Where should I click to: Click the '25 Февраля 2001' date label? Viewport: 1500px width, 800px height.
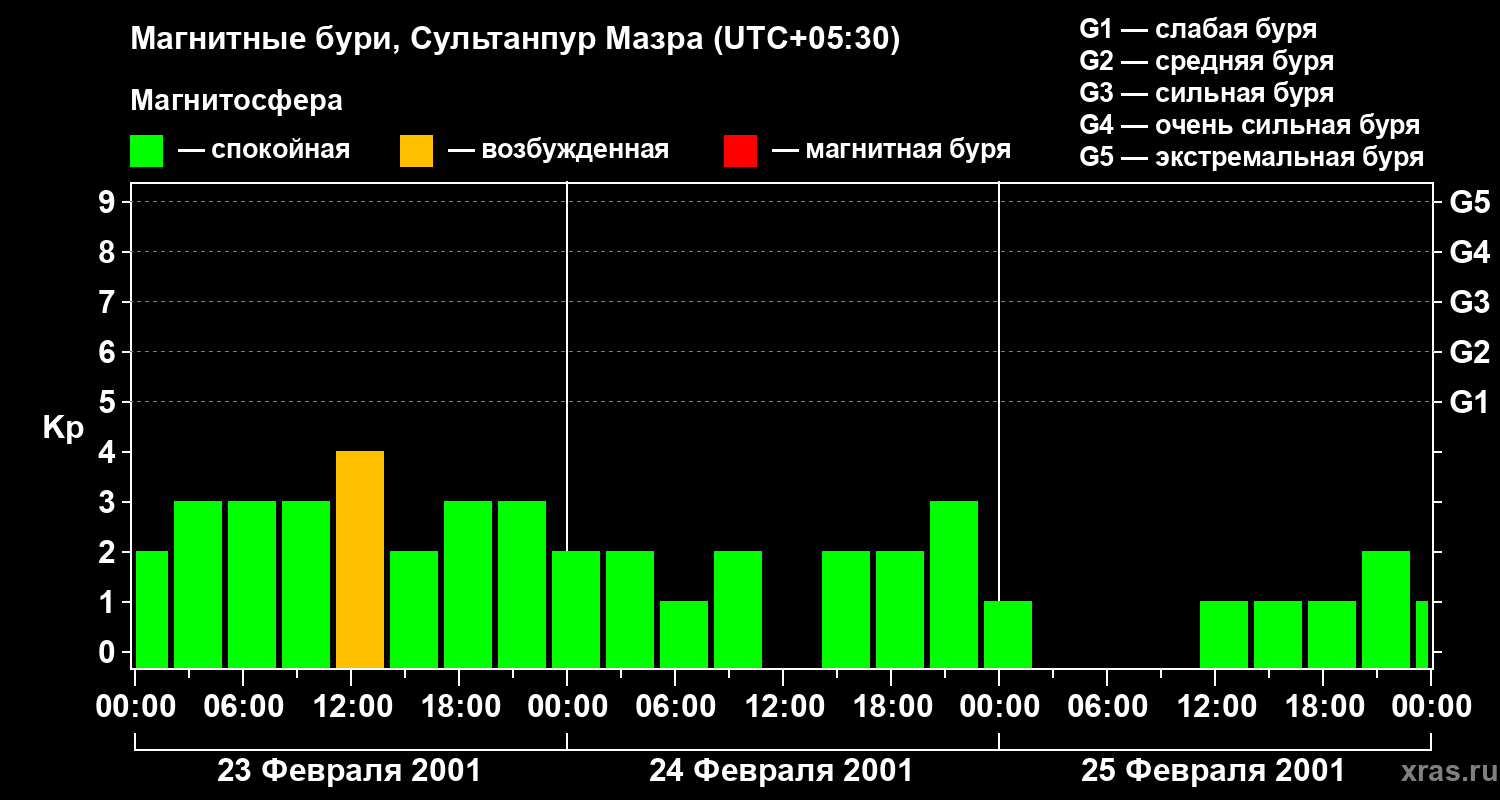click(x=1213, y=771)
